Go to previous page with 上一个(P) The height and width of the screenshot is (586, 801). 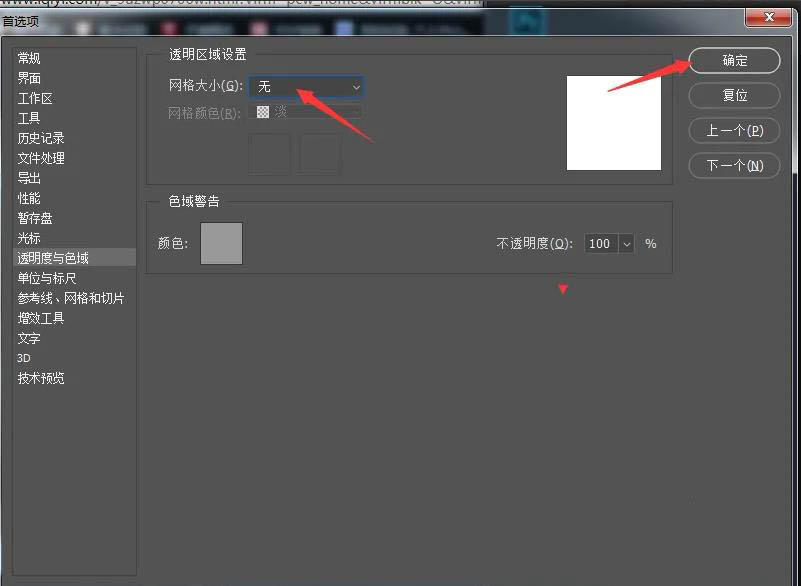[x=734, y=130]
